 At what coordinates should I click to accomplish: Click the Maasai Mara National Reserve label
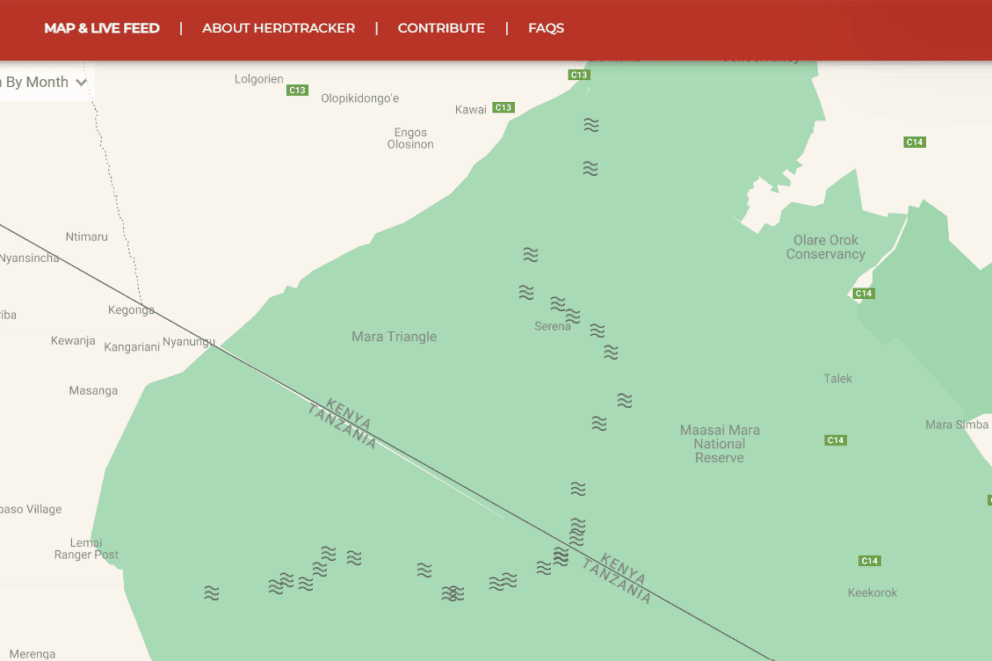pos(719,444)
